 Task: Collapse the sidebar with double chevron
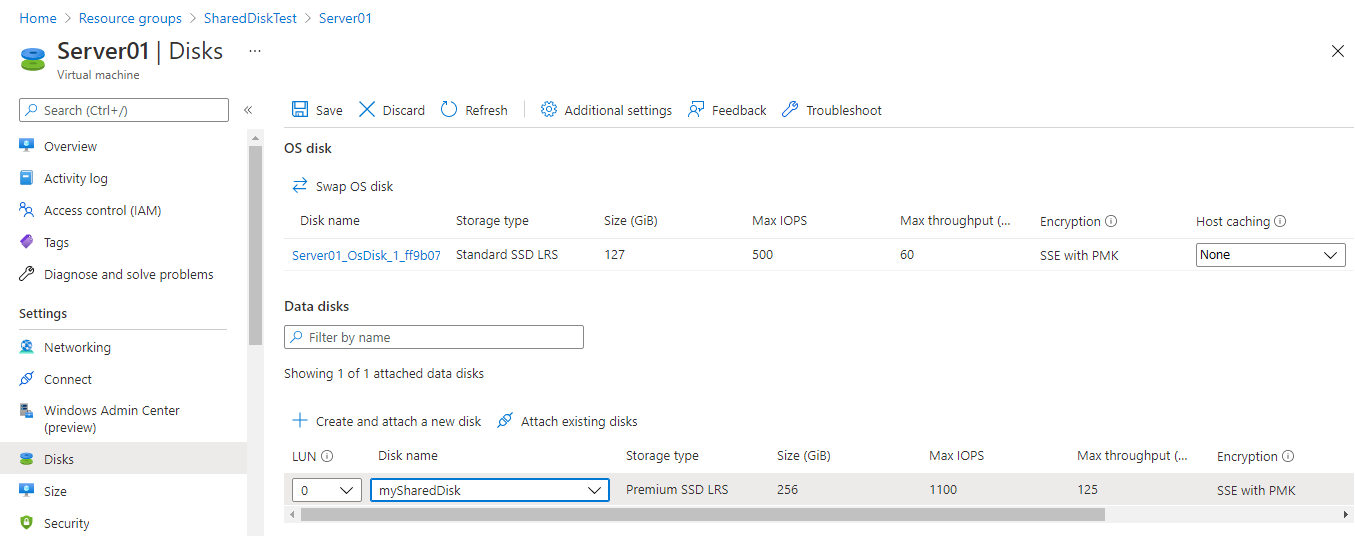(x=248, y=110)
